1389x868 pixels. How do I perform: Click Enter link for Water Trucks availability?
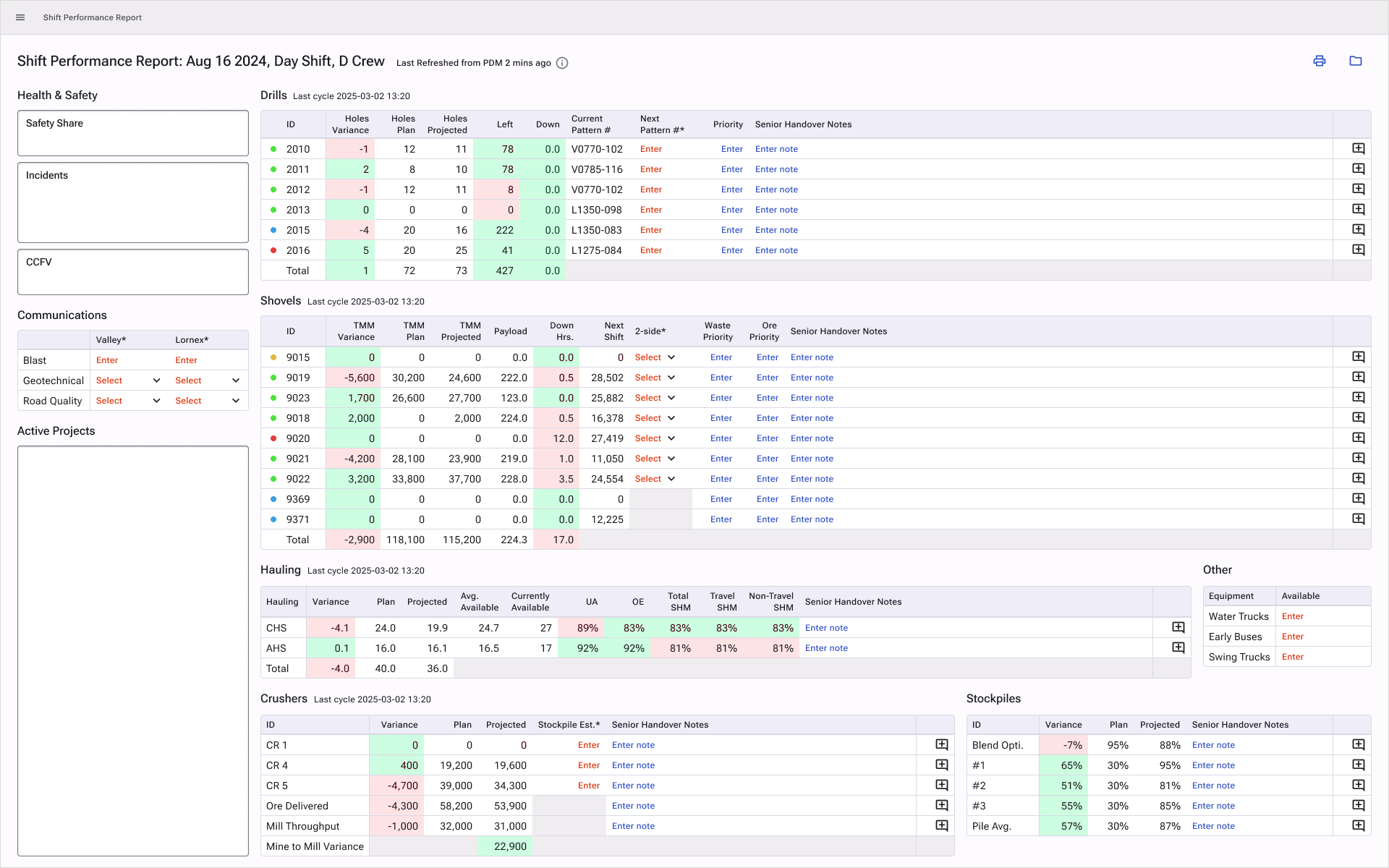[x=1292, y=616]
